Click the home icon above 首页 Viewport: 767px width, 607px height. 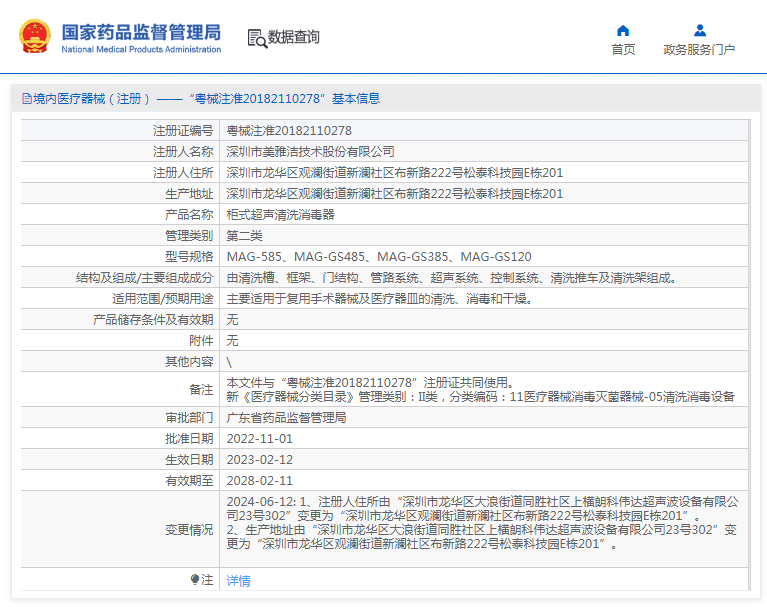[x=623, y=31]
